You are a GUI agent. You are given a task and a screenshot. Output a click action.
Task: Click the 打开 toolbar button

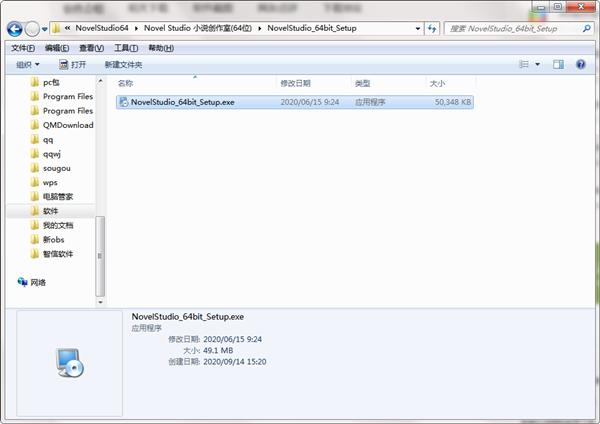click(x=72, y=65)
